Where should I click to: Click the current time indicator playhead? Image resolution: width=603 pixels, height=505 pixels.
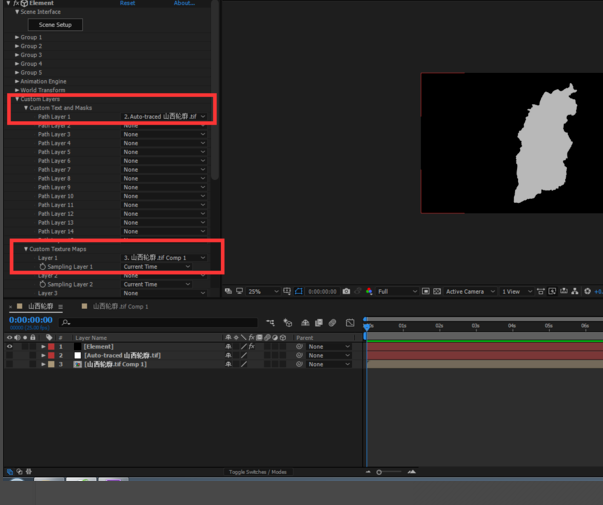366,327
